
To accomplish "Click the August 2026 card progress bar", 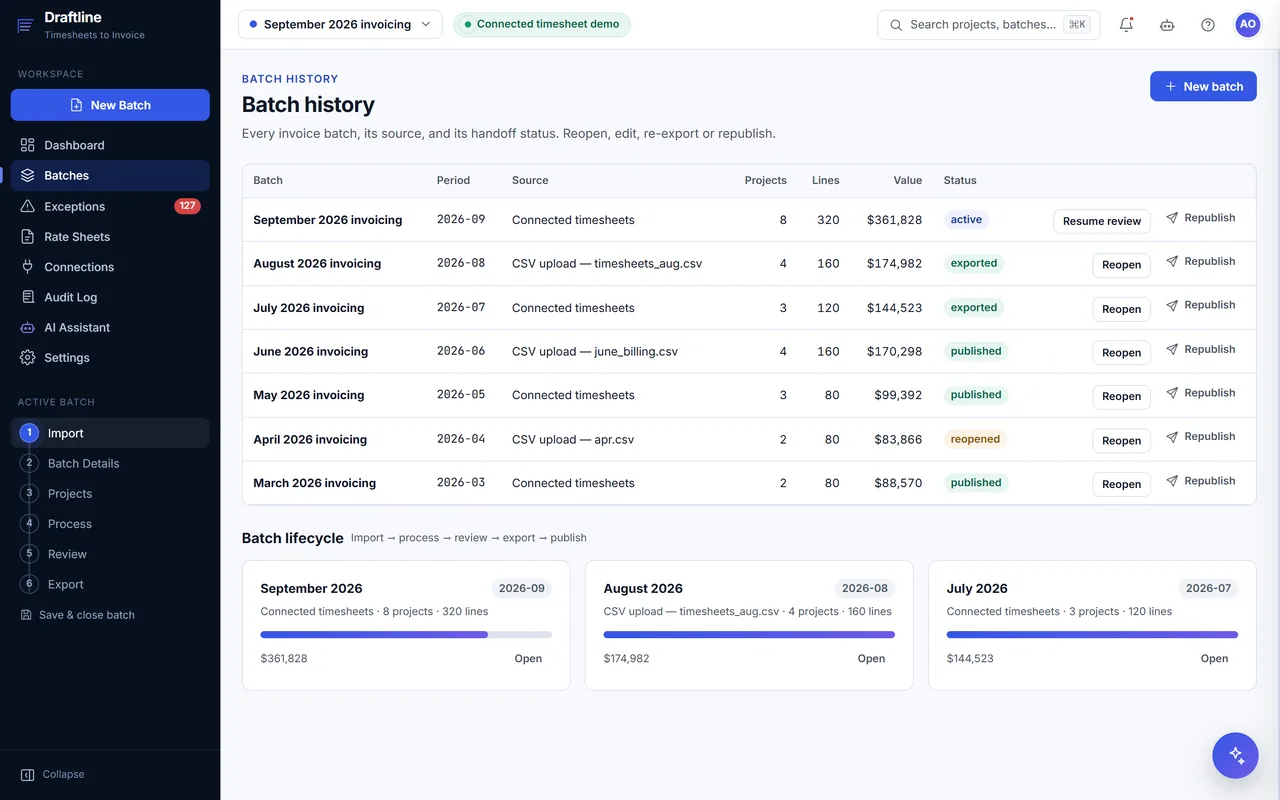I will click(749, 634).
